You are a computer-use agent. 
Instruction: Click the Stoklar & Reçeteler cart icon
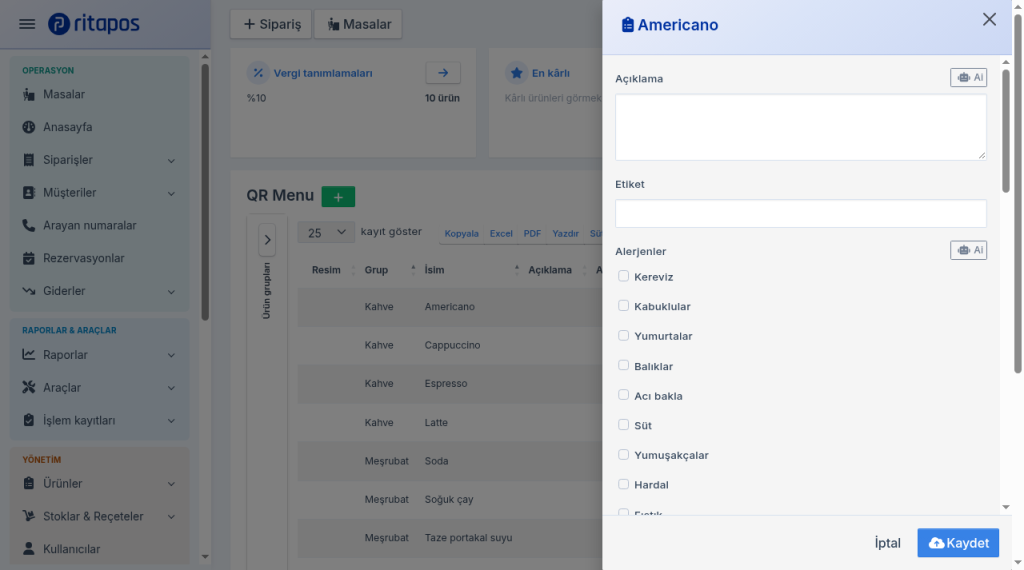coord(29,516)
